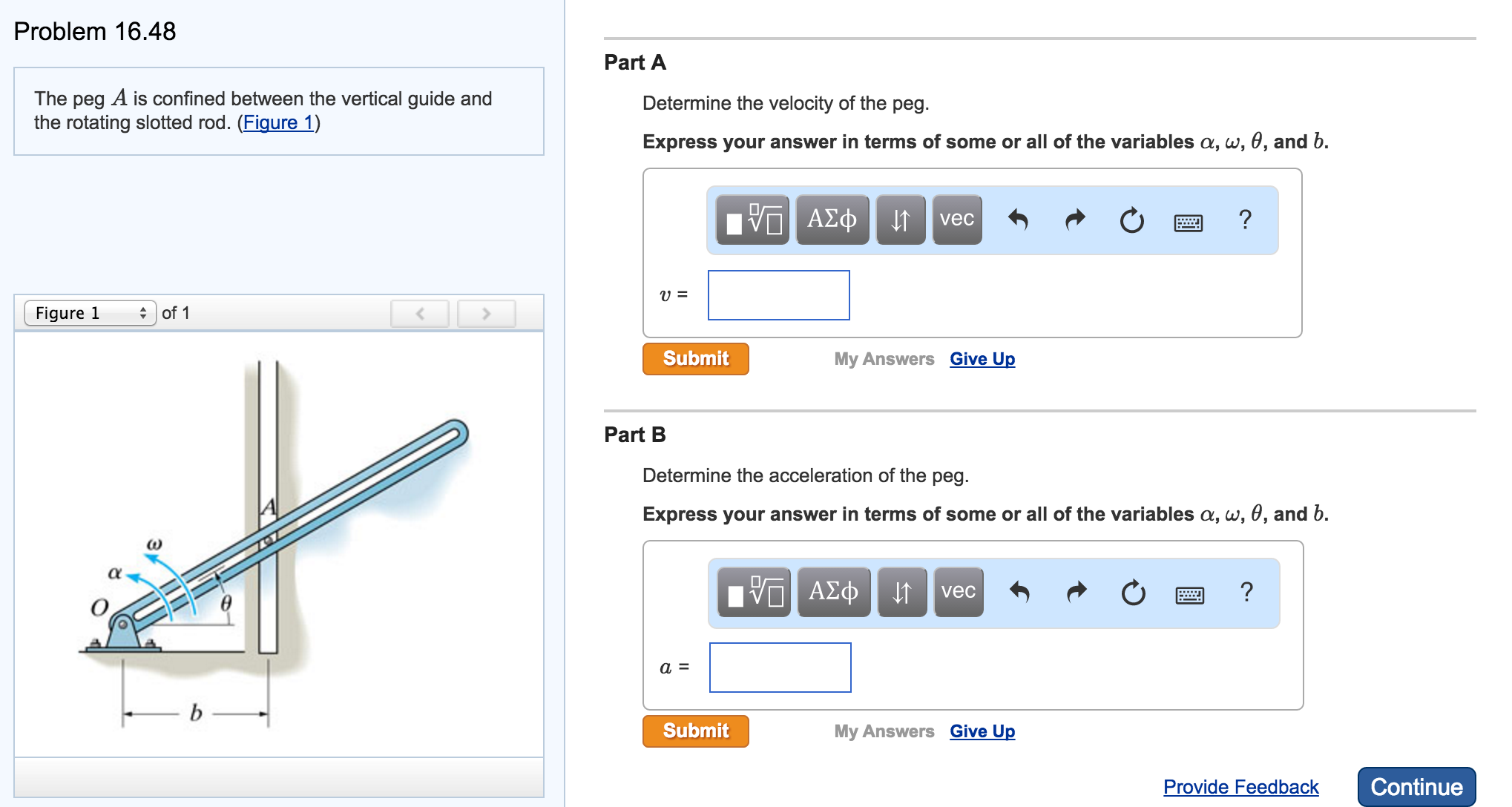Viewport: 1512px width, 807px height.
Task: Reset the Part A answer with circular arrow icon
Action: click(x=1131, y=220)
